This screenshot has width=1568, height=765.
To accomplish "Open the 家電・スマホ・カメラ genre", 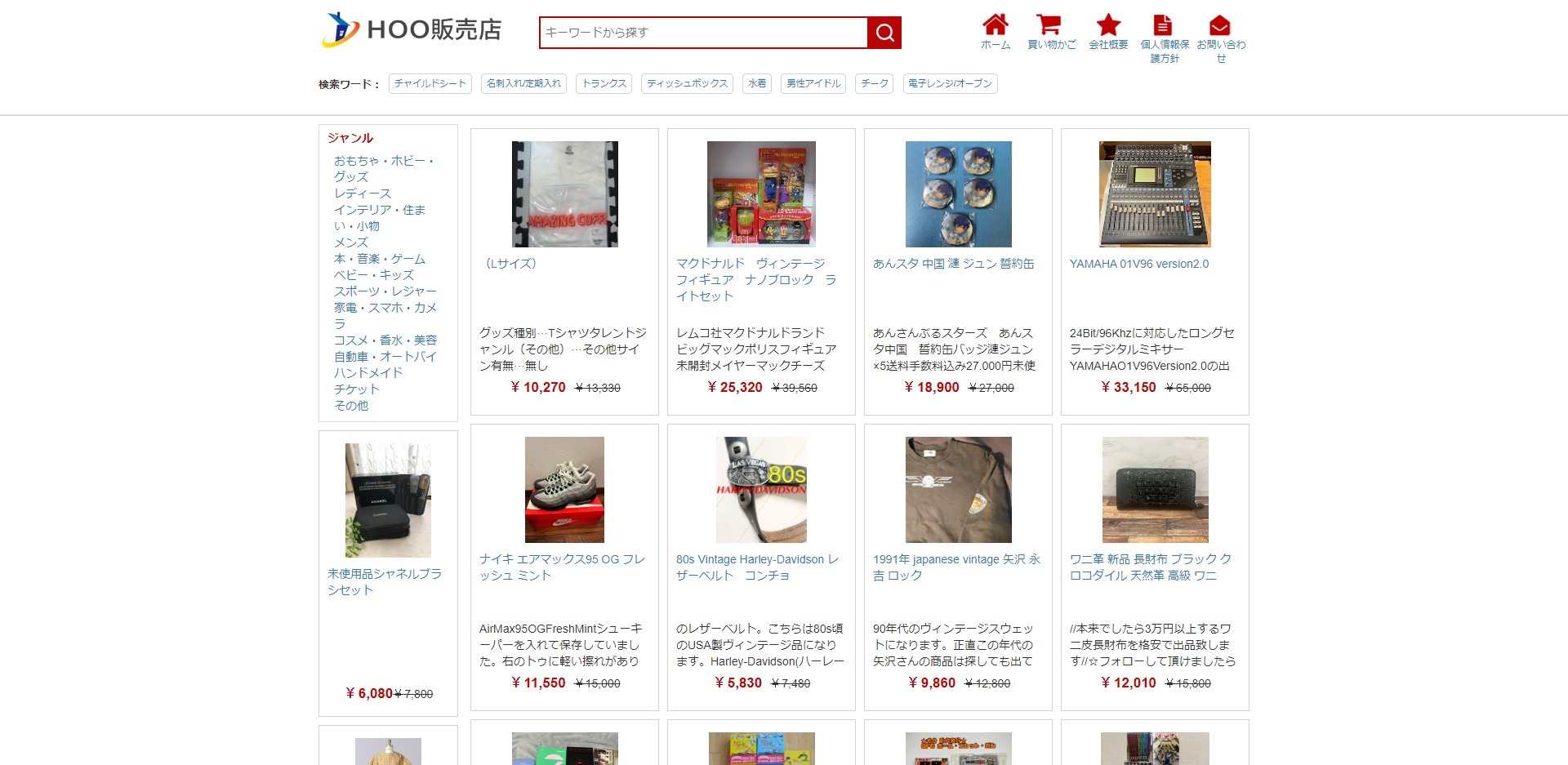I will click(x=385, y=316).
